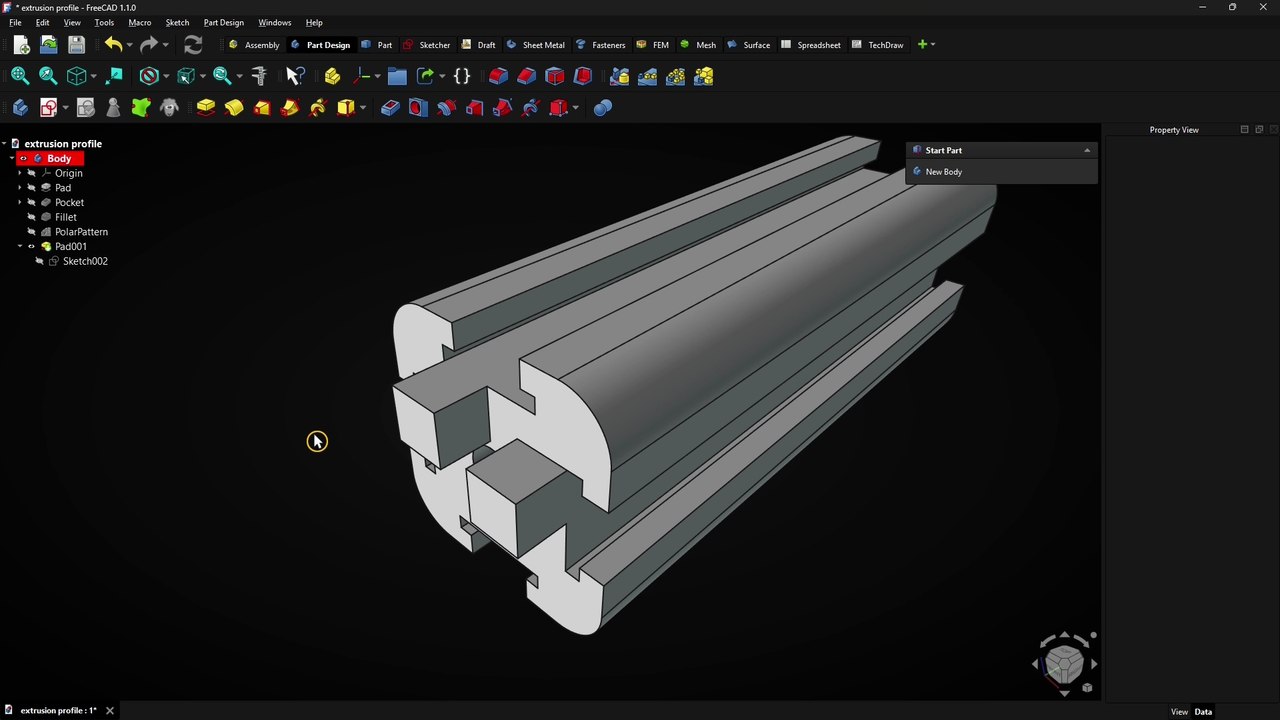Select the Additive Pipe tool

290,108
